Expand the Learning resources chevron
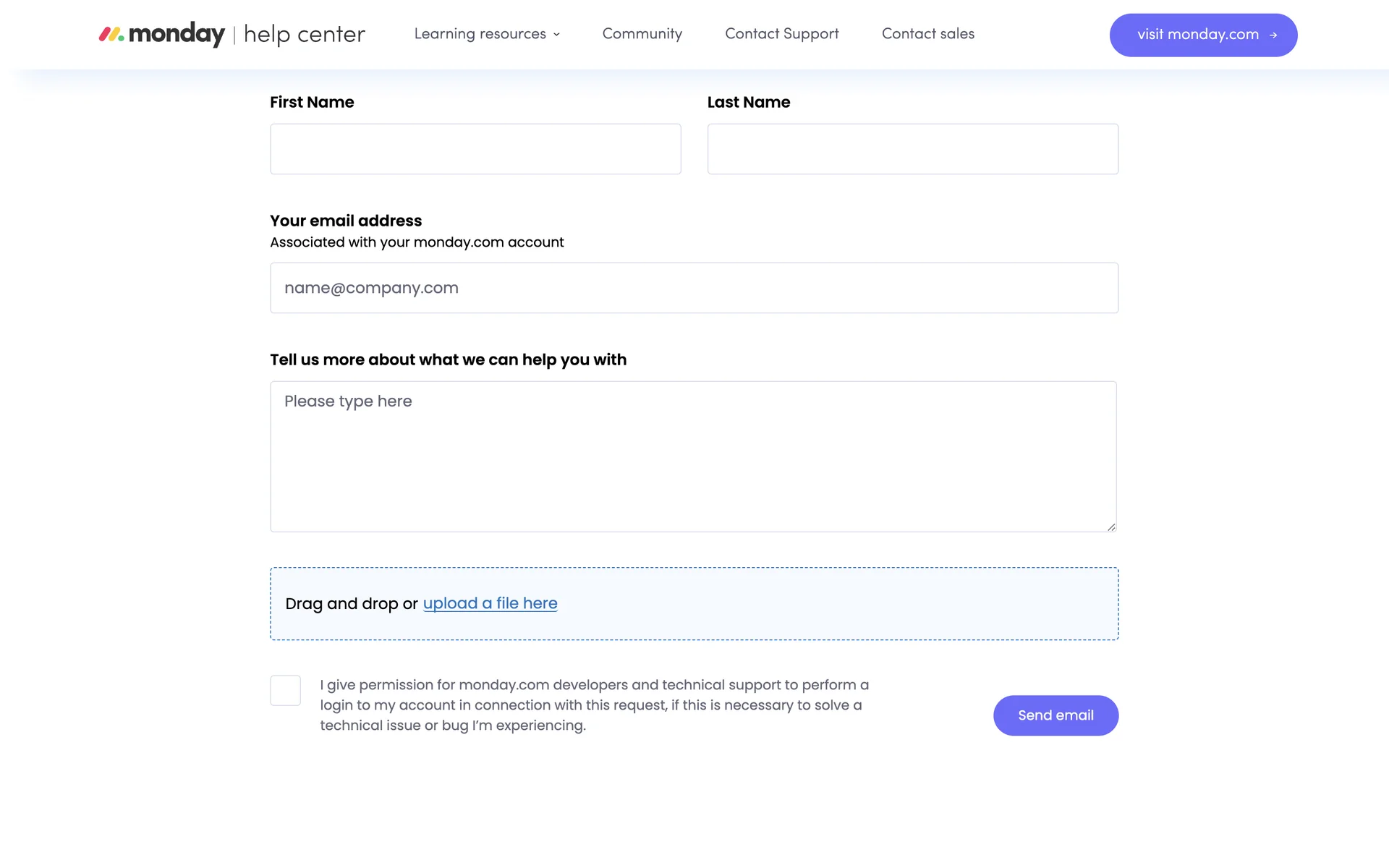Screen dimensions: 1389x868 click(556, 35)
